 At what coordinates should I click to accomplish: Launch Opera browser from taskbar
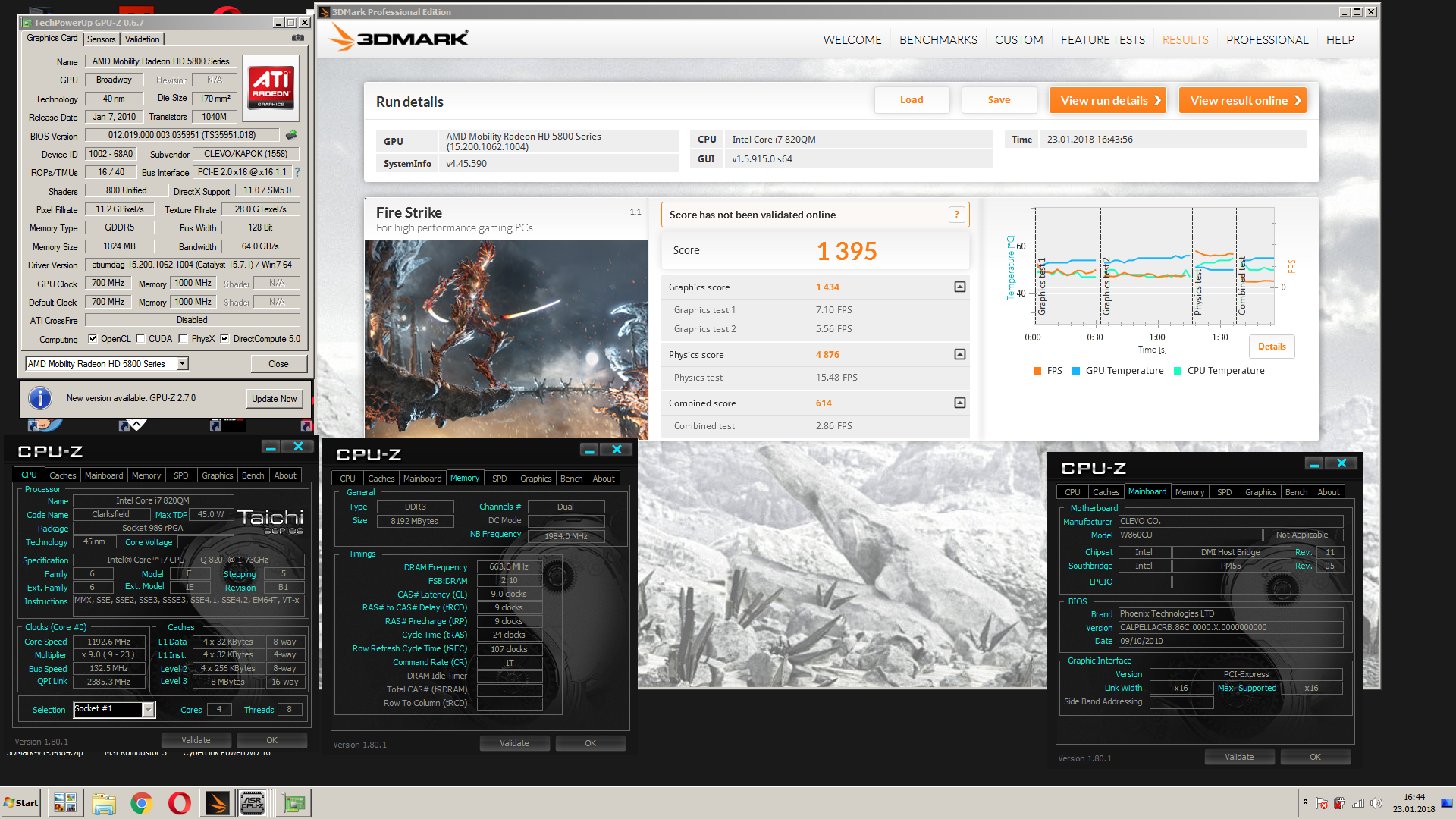[180, 803]
